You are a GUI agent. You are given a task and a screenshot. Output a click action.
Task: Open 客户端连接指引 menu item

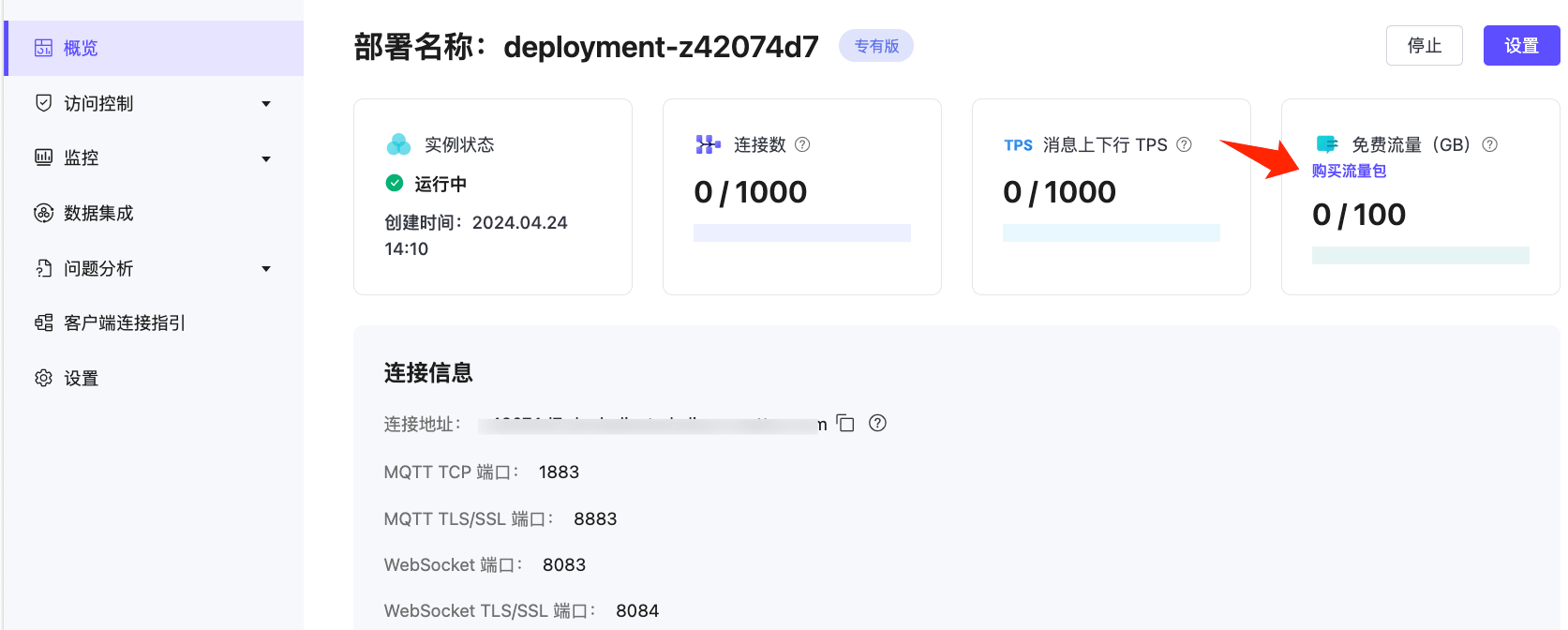[x=125, y=322]
